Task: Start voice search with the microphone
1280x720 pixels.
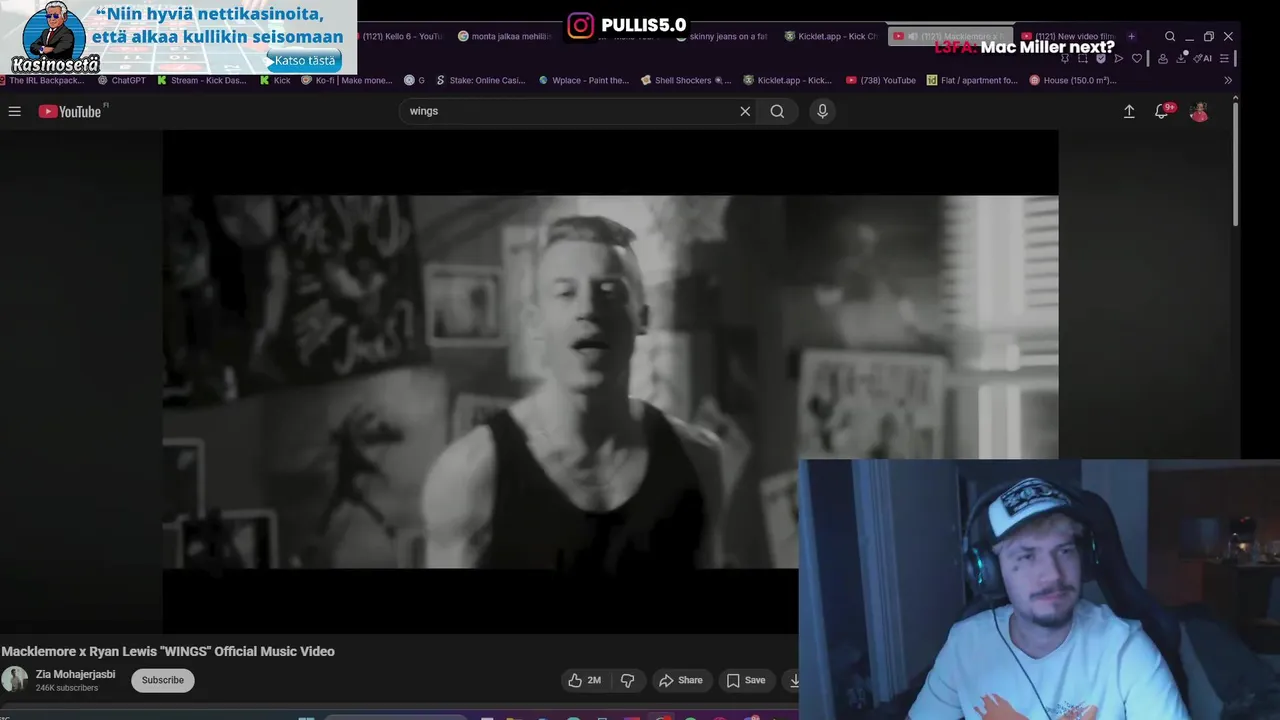Action: pyautogui.click(x=822, y=111)
